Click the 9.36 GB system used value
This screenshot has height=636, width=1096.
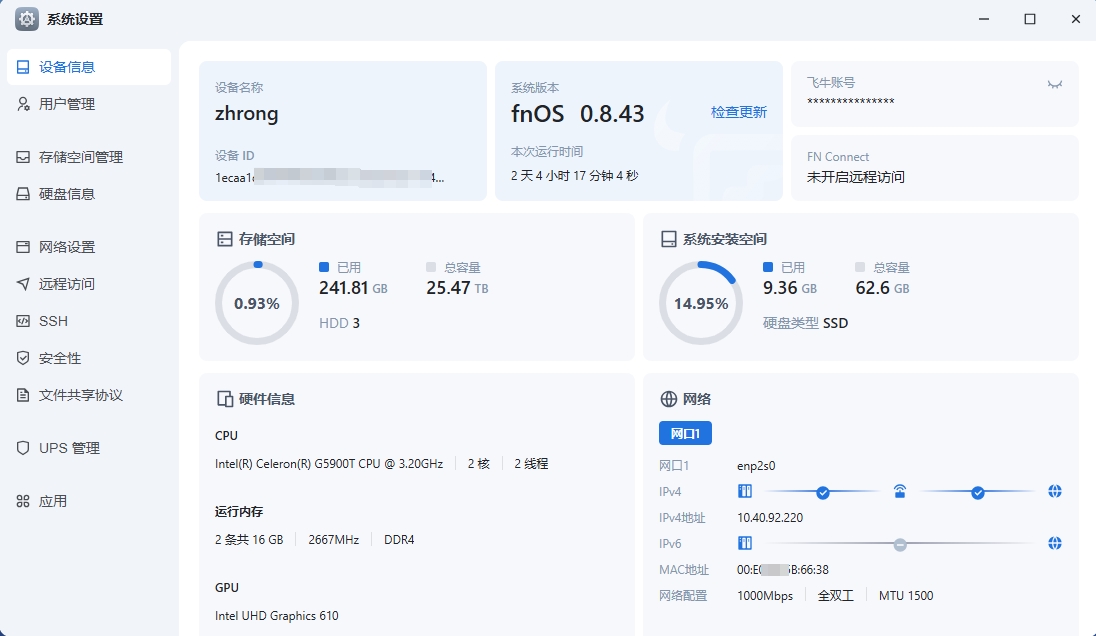tap(790, 288)
